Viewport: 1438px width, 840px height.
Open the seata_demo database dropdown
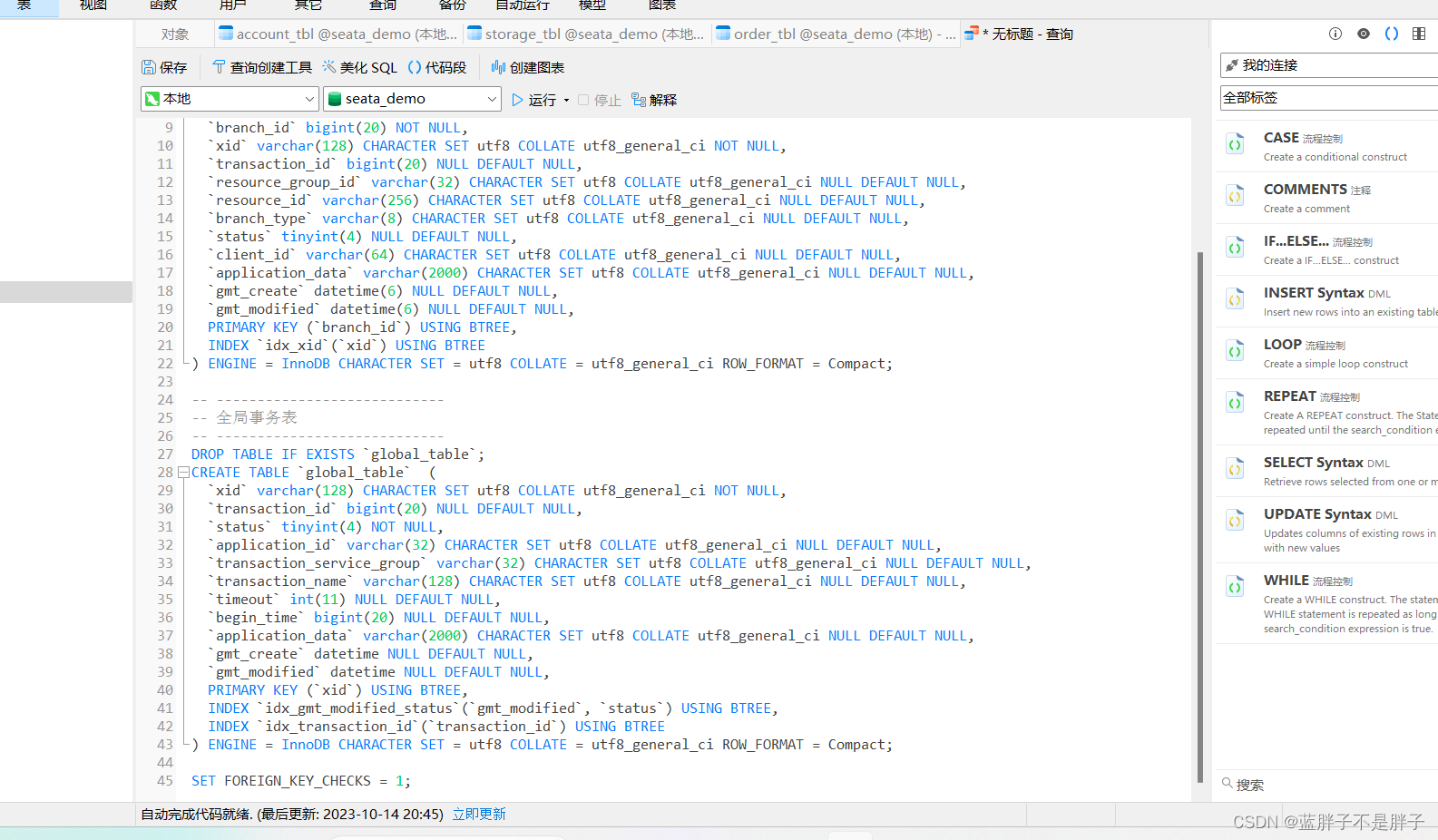[x=412, y=99]
